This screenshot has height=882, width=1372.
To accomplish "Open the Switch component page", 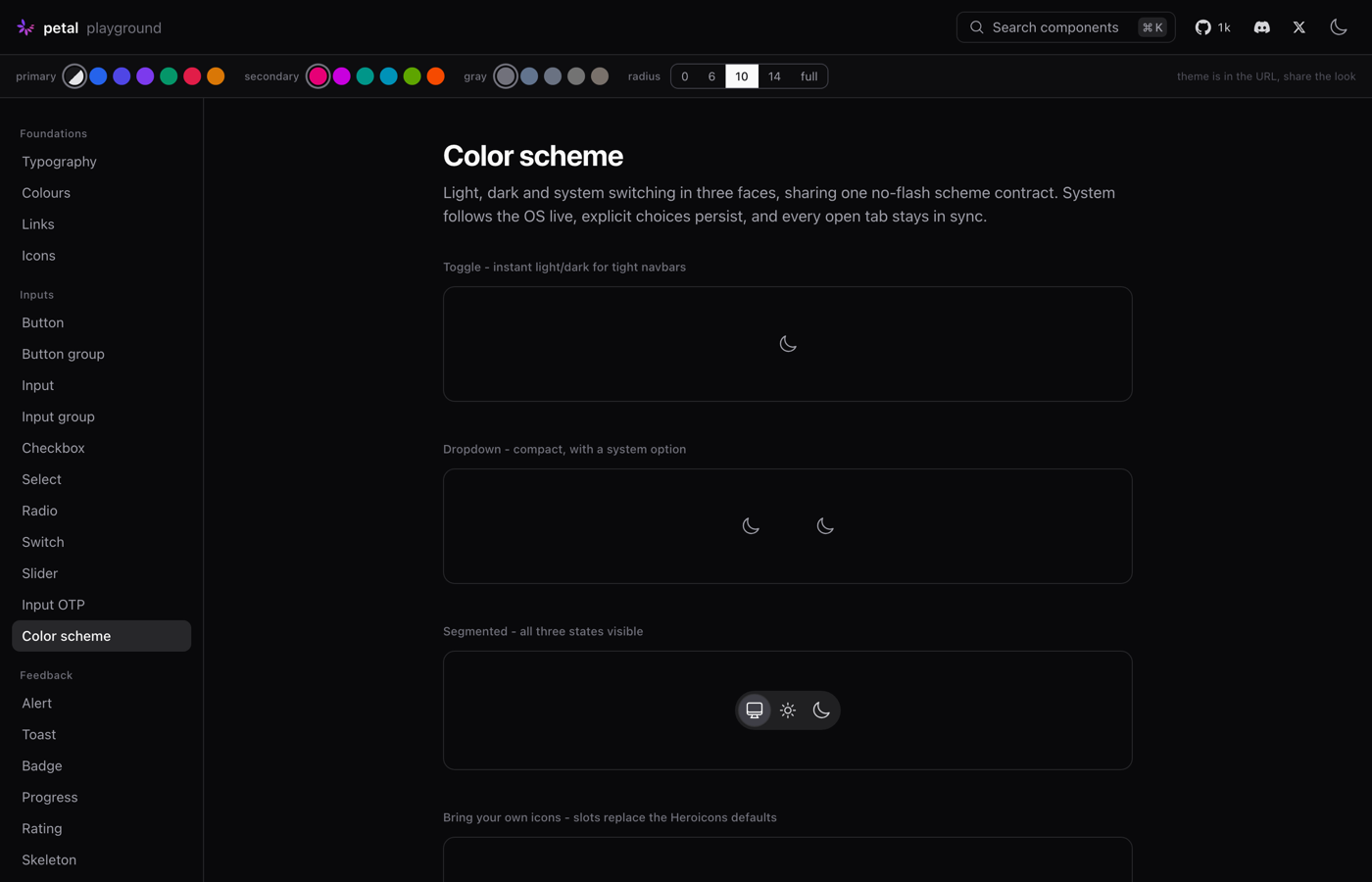I will [102, 542].
